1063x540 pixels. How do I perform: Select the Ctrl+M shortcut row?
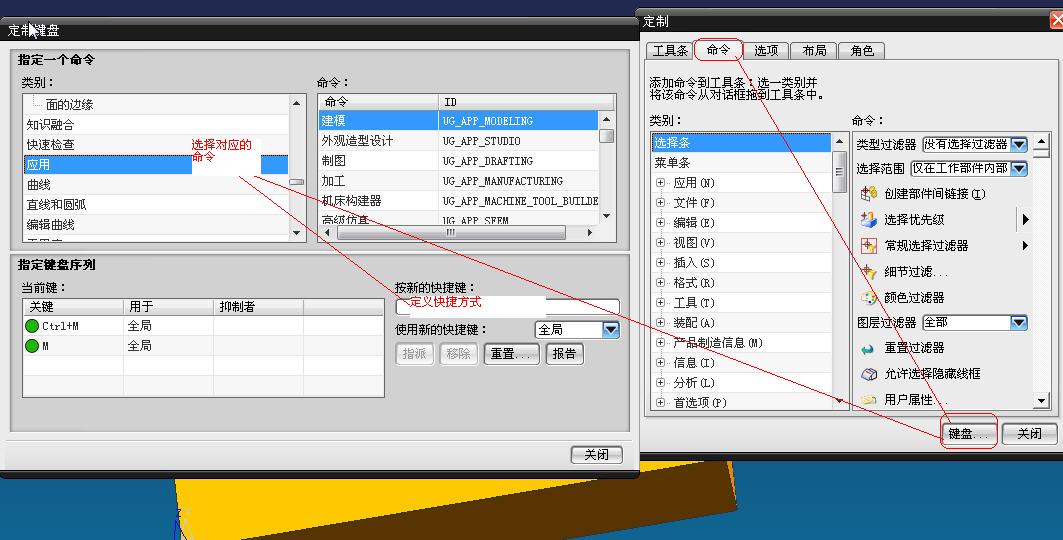[203, 326]
